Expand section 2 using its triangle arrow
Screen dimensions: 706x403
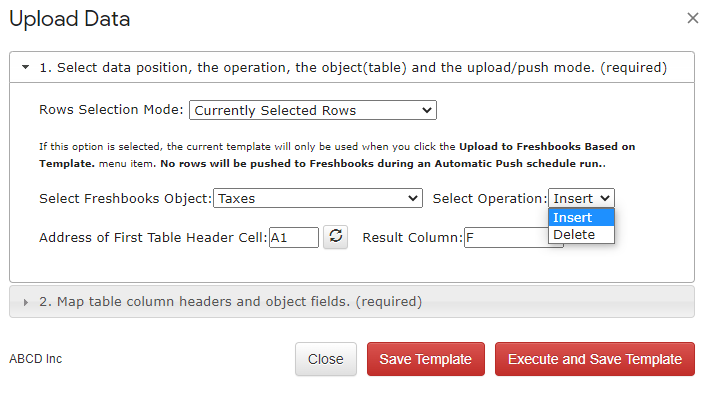click(26, 302)
